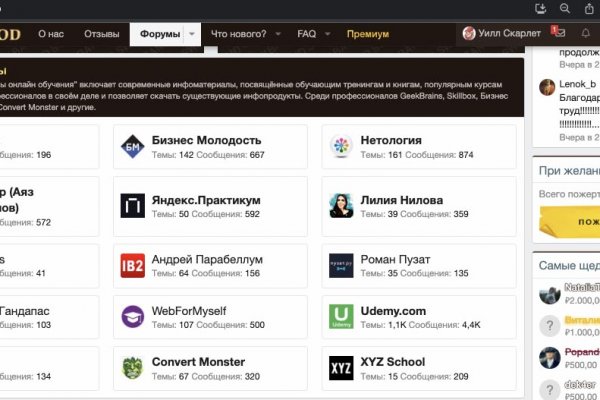600x400 pixels.
Task: Click the XYZ School logo icon
Action: point(341,370)
